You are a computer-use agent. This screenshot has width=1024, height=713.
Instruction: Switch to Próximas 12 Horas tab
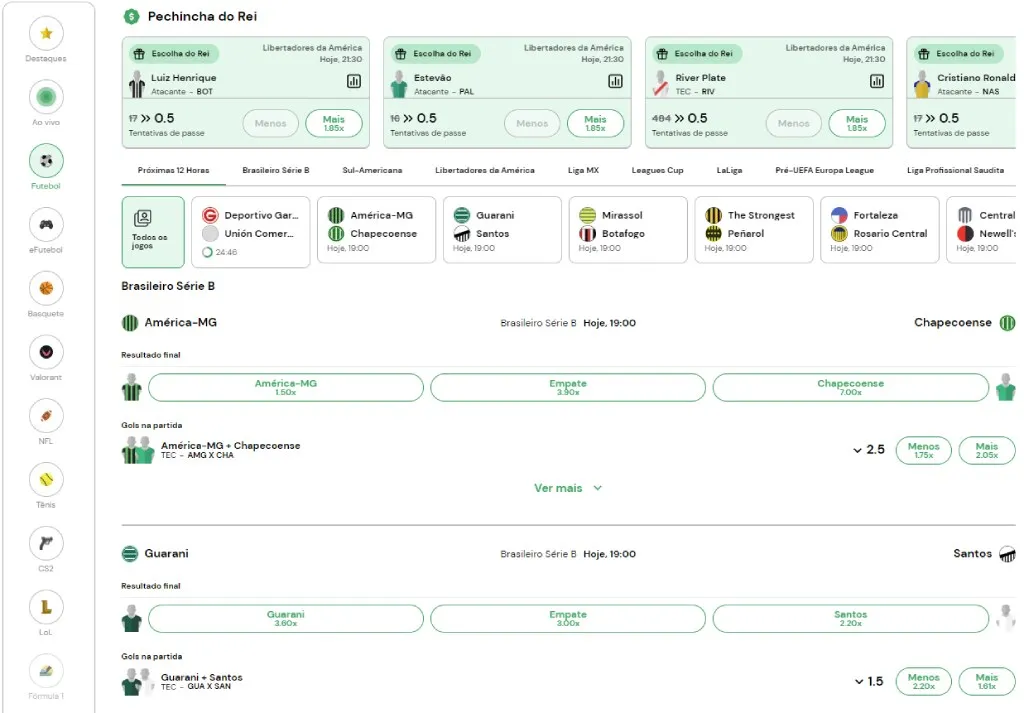coord(173,170)
